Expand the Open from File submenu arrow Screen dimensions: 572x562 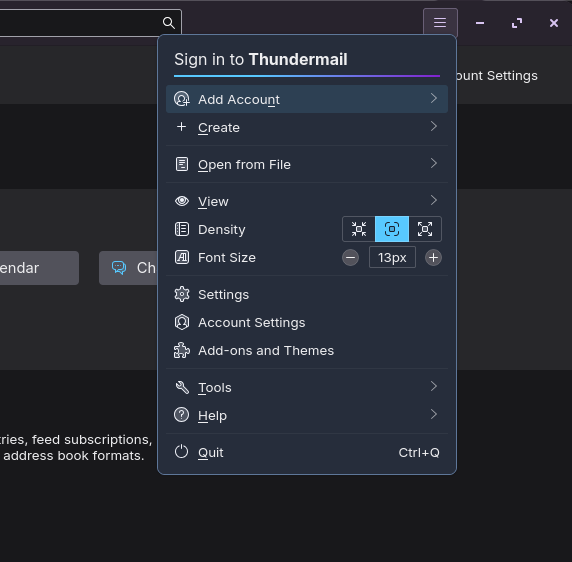(x=433, y=163)
